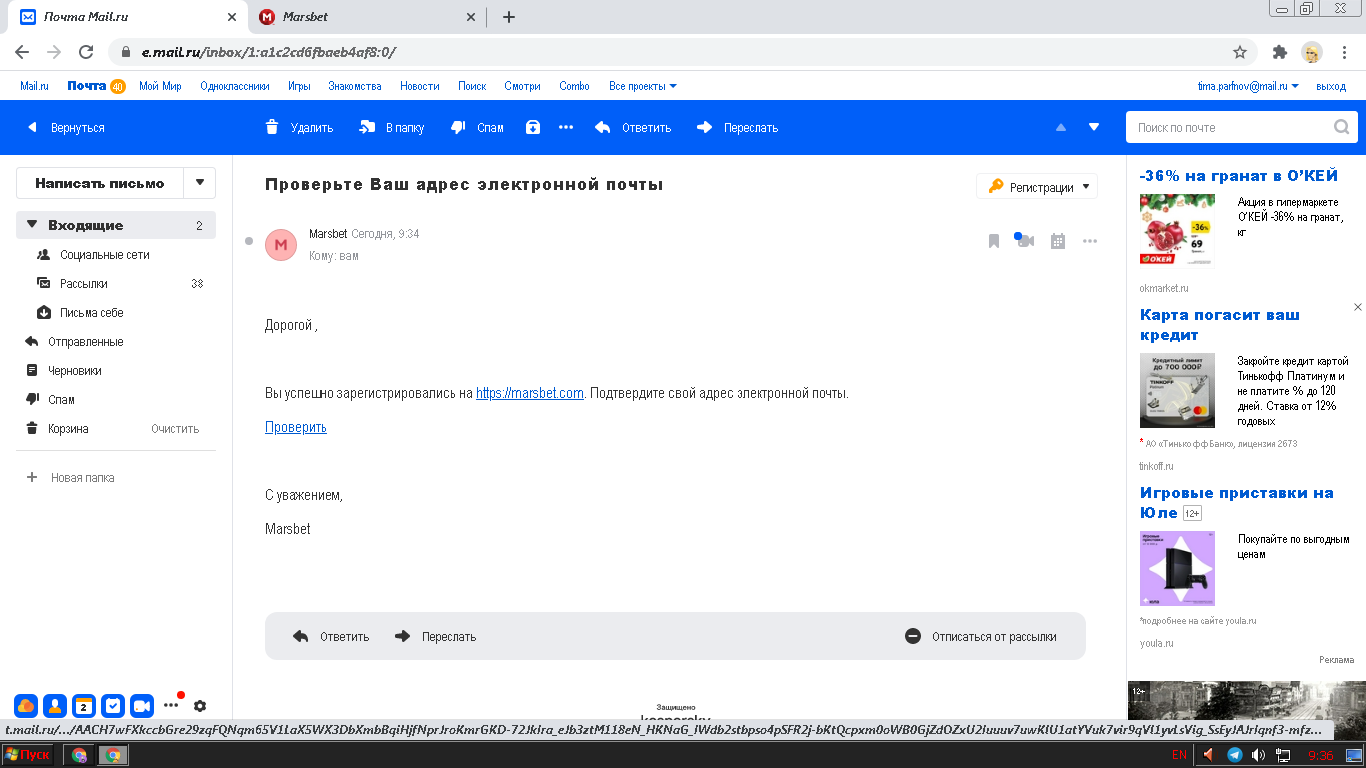Reload the page in Chrome
Viewport: 1366px width, 768px height.
click(x=86, y=52)
